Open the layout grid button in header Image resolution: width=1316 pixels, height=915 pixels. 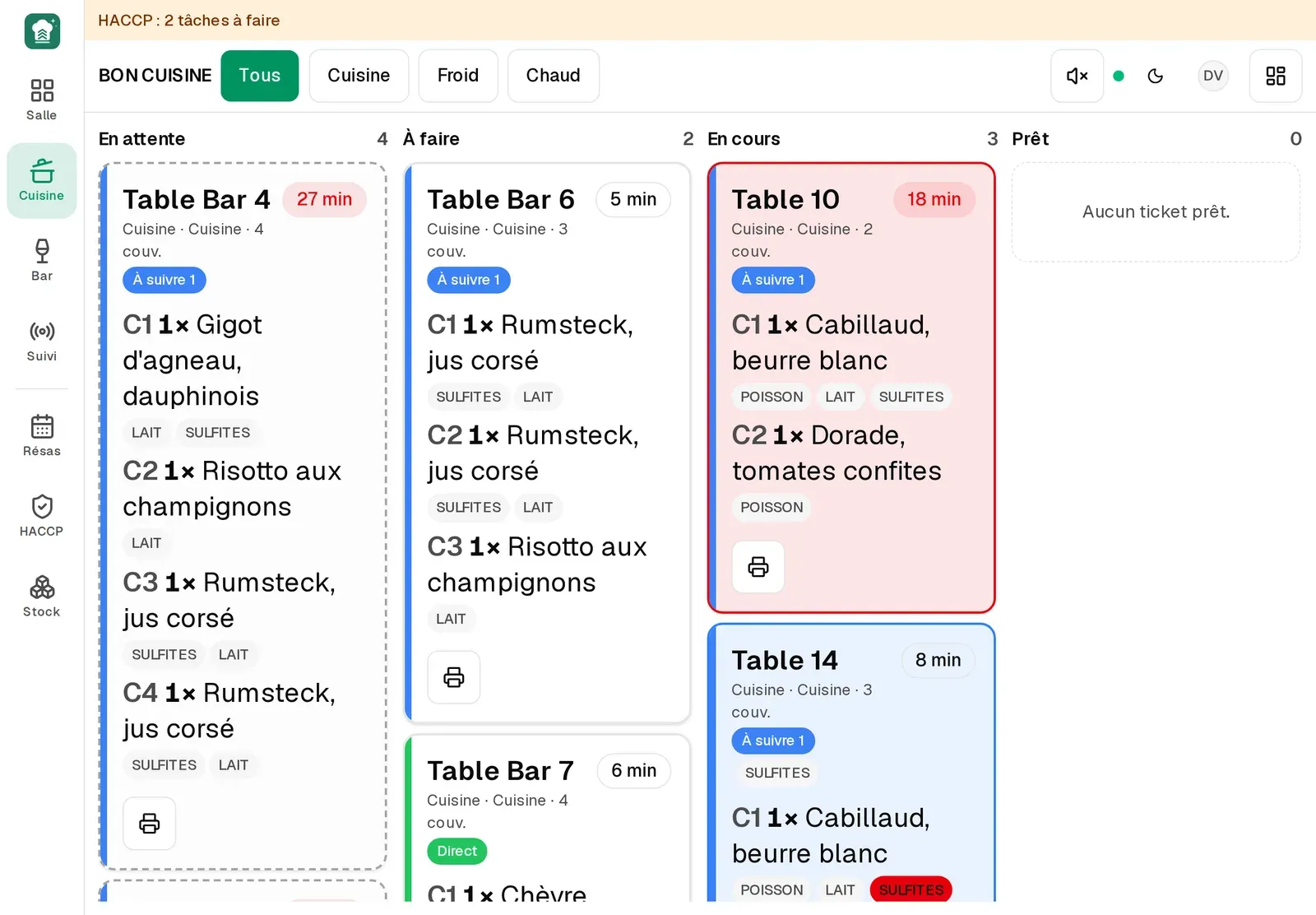(1275, 76)
